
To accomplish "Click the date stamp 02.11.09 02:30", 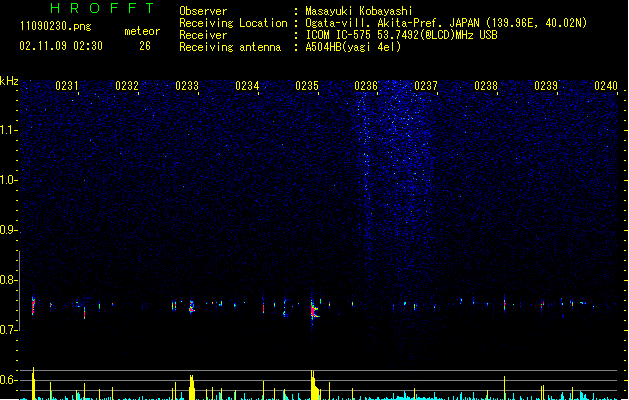I will [61, 46].
